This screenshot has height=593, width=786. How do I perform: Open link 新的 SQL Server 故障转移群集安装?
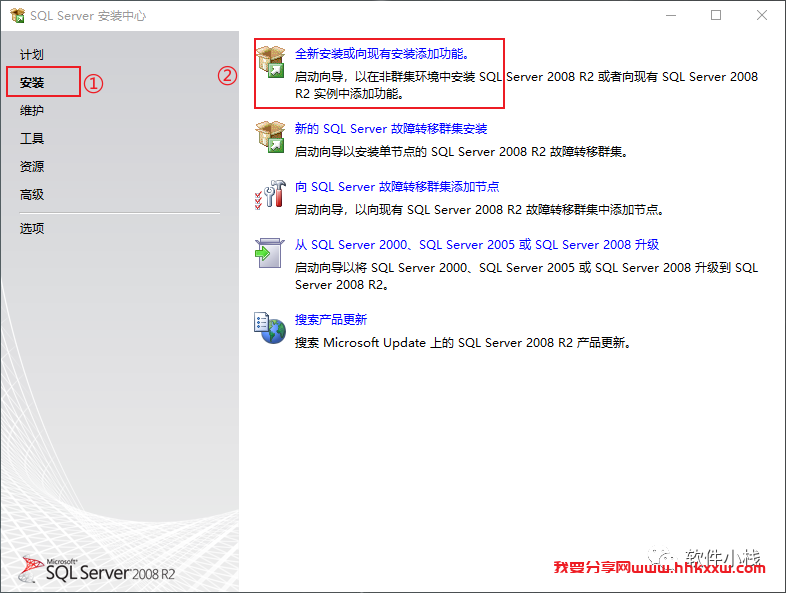(390, 129)
